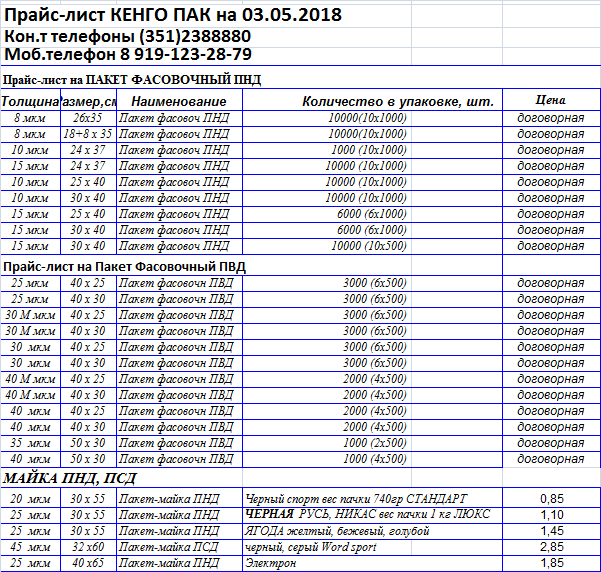
Task: Click the 'Цена' header cell
Action: pos(551,100)
